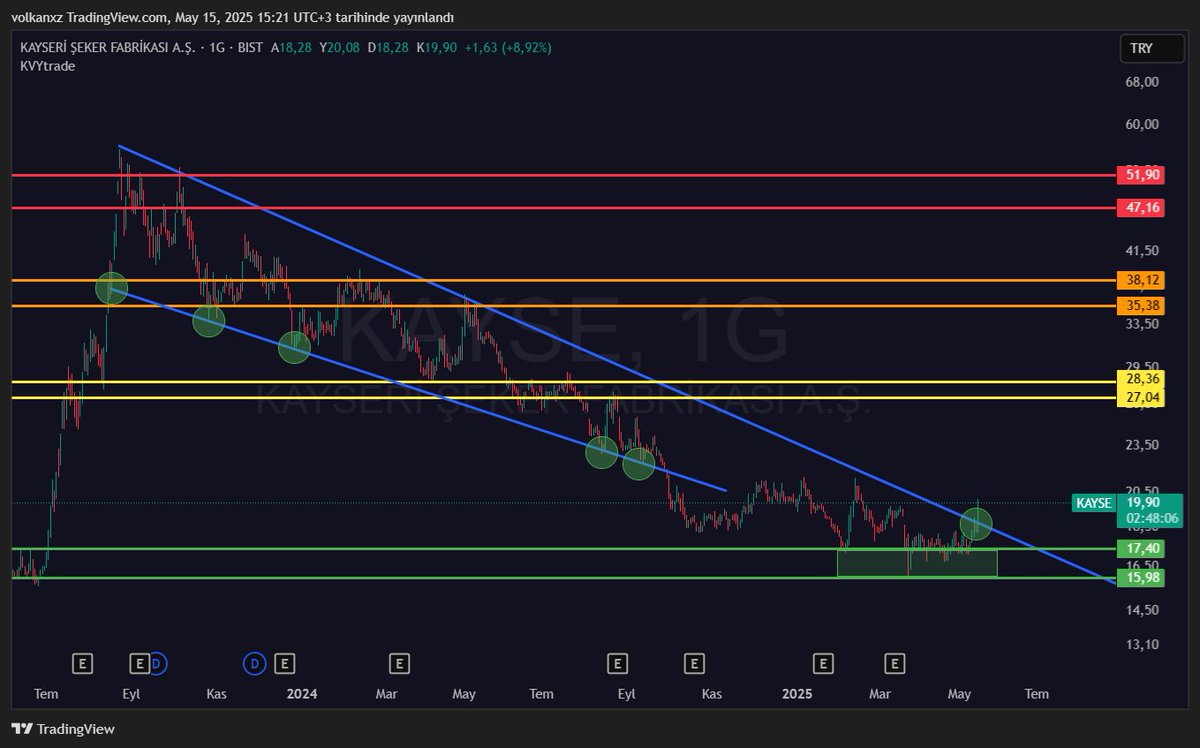Click the 2024 time axis label
The image size is (1200, 748).
(301, 693)
